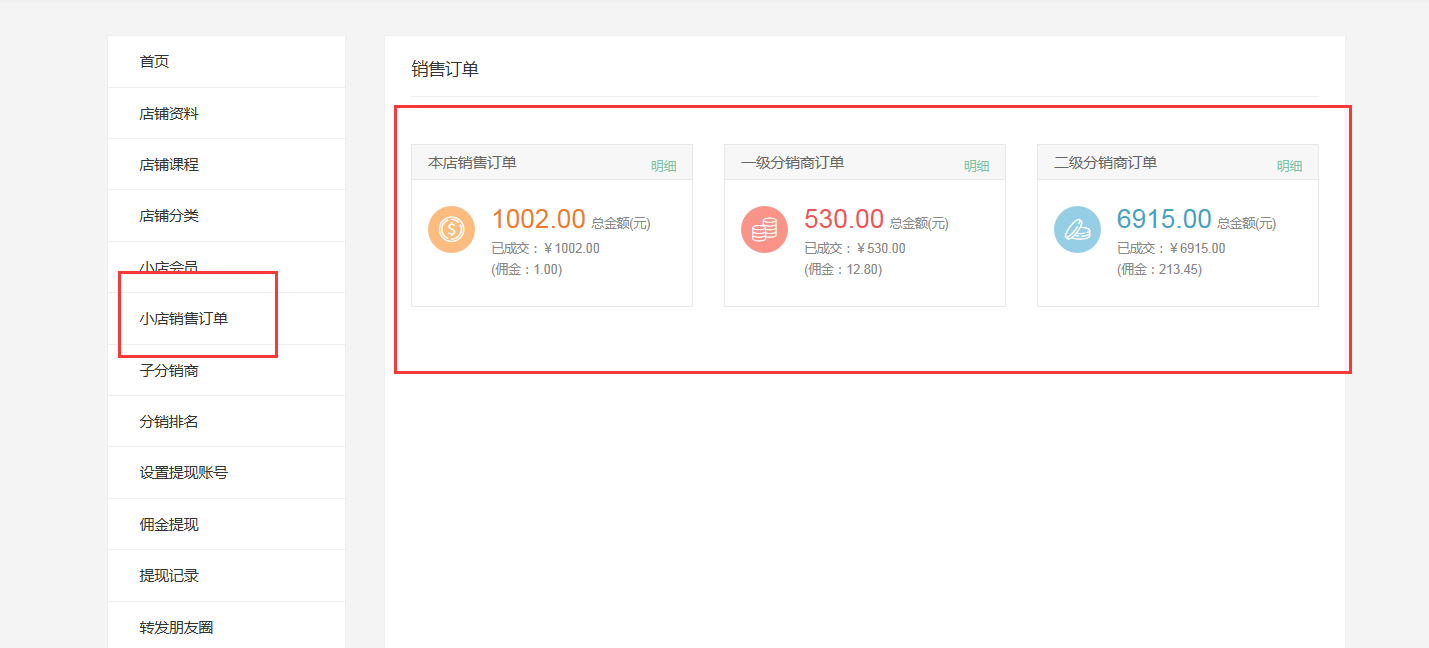Viewport: 1429px width, 648px height.
Task: Open 小店会员 sidebar item
Action: pyautogui.click(x=226, y=267)
